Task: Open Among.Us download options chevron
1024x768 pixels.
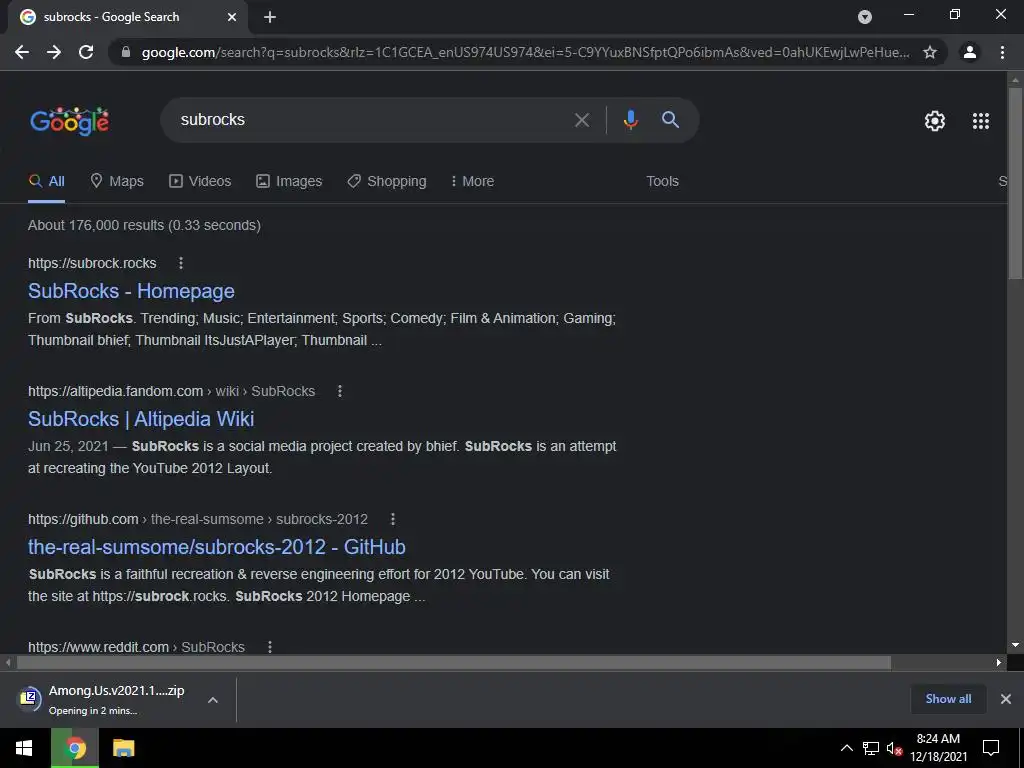Action: (x=212, y=700)
